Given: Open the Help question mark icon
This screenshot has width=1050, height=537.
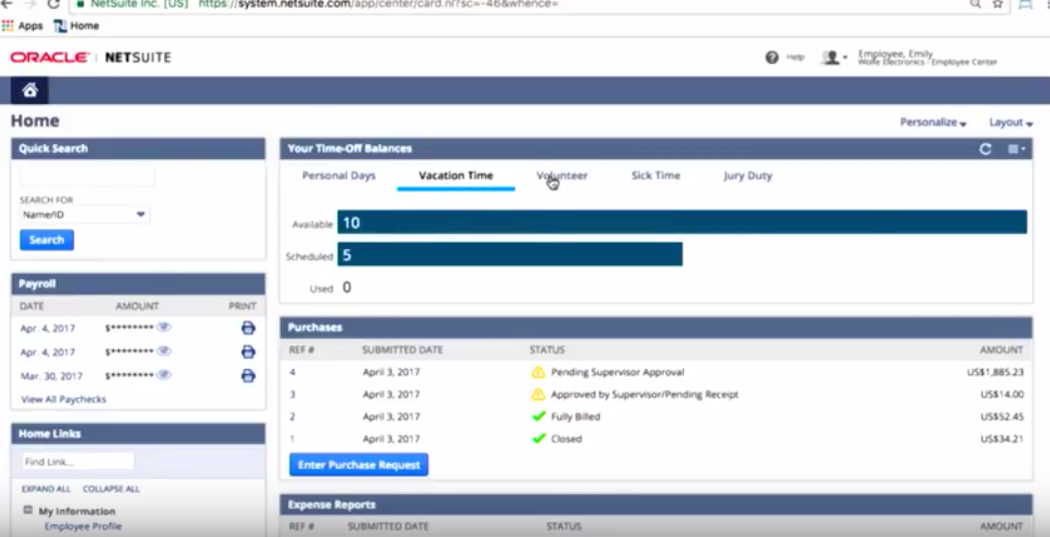Looking at the screenshot, I should (x=772, y=58).
